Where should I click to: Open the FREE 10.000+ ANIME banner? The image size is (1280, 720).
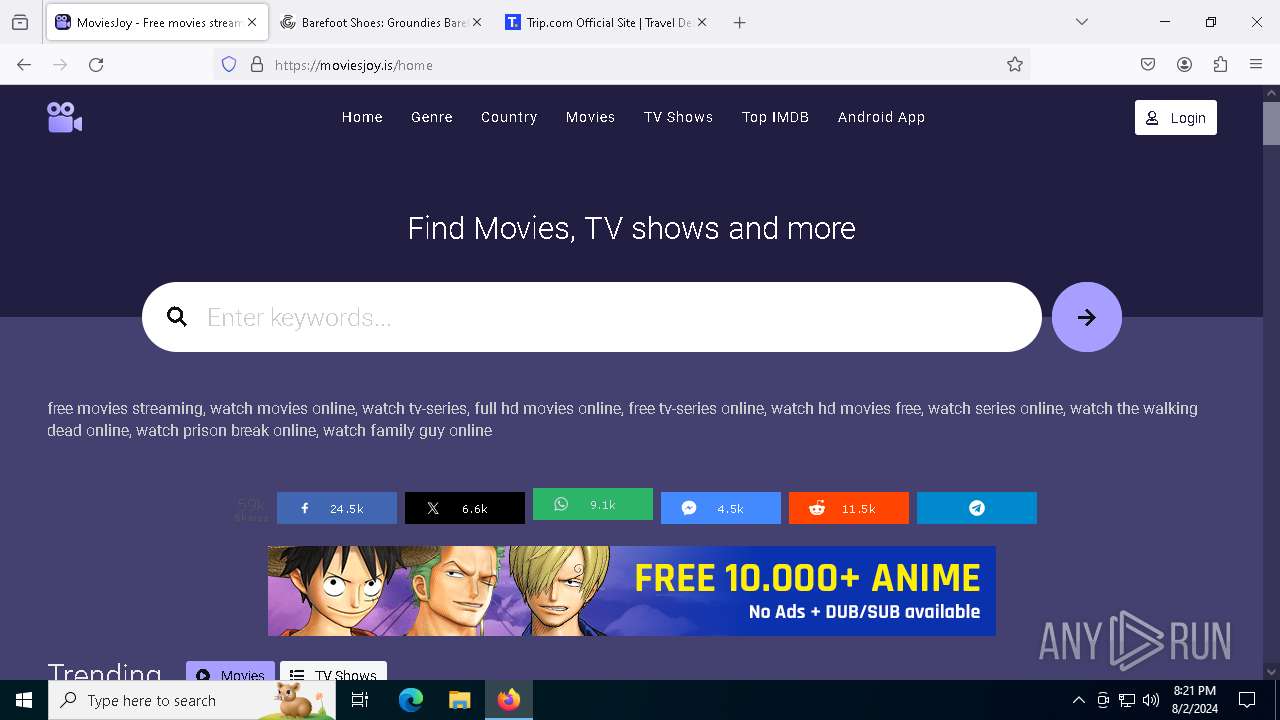click(632, 591)
